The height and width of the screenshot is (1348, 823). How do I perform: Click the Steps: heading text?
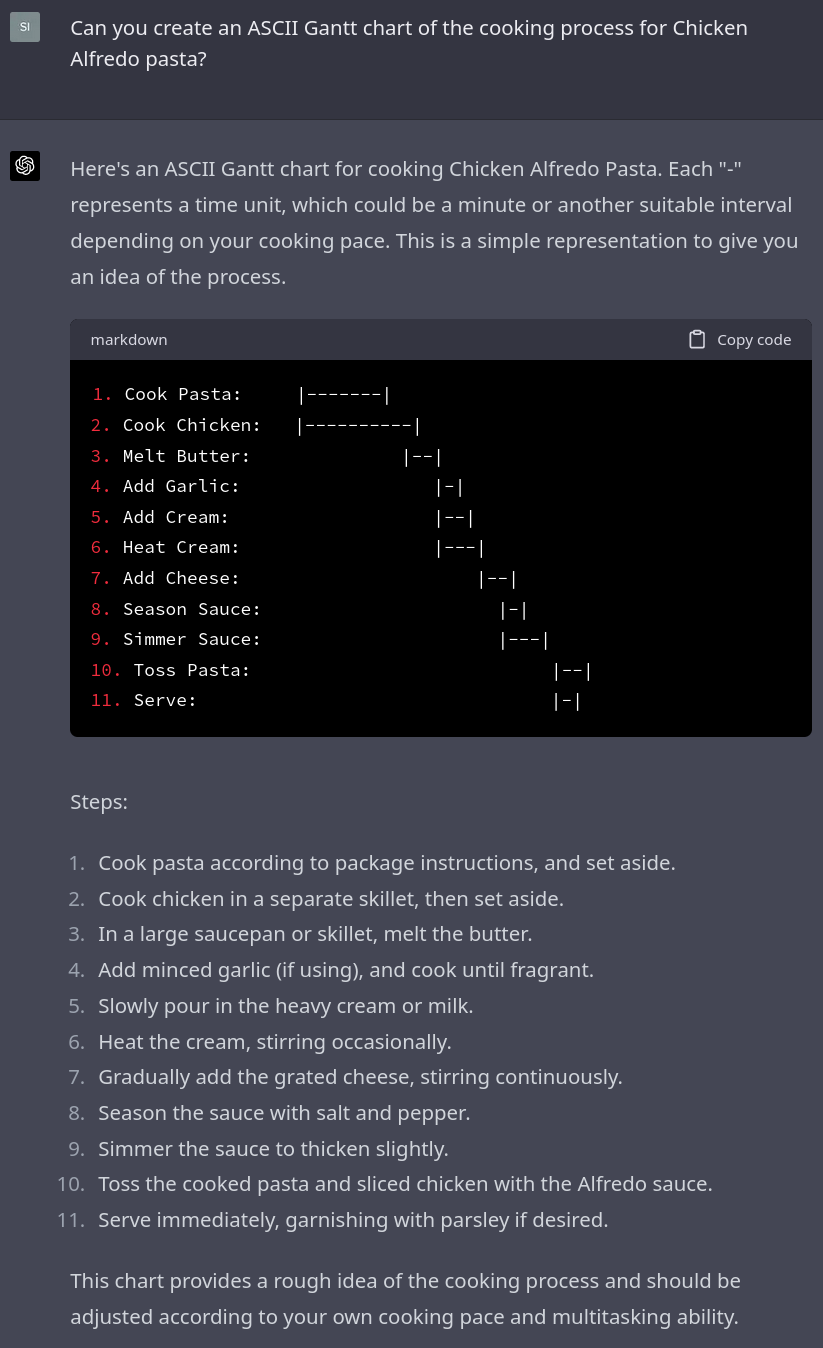[99, 802]
